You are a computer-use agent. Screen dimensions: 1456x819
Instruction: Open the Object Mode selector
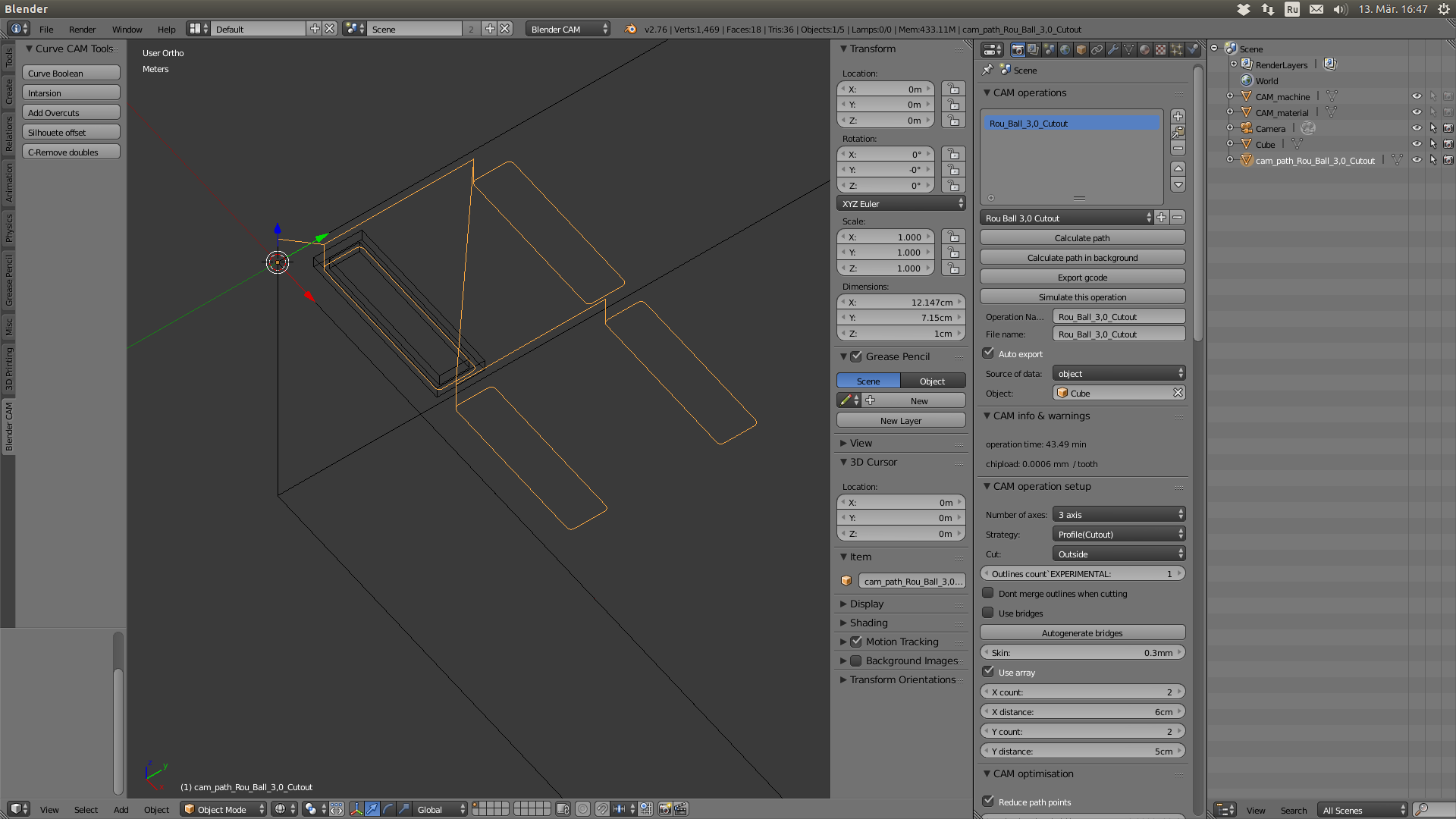(224, 809)
